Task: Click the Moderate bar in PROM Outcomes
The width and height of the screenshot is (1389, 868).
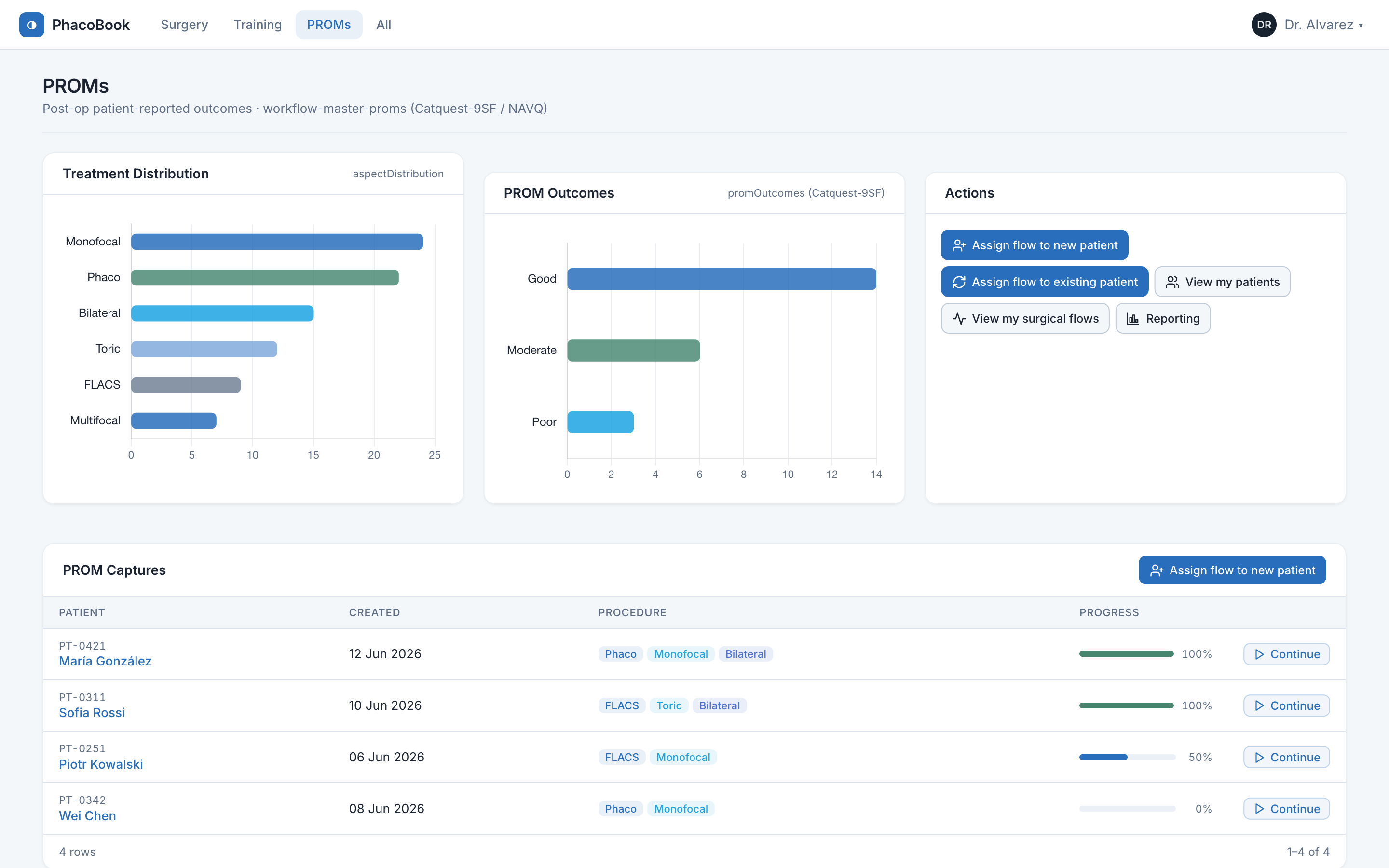Action: [633, 351]
